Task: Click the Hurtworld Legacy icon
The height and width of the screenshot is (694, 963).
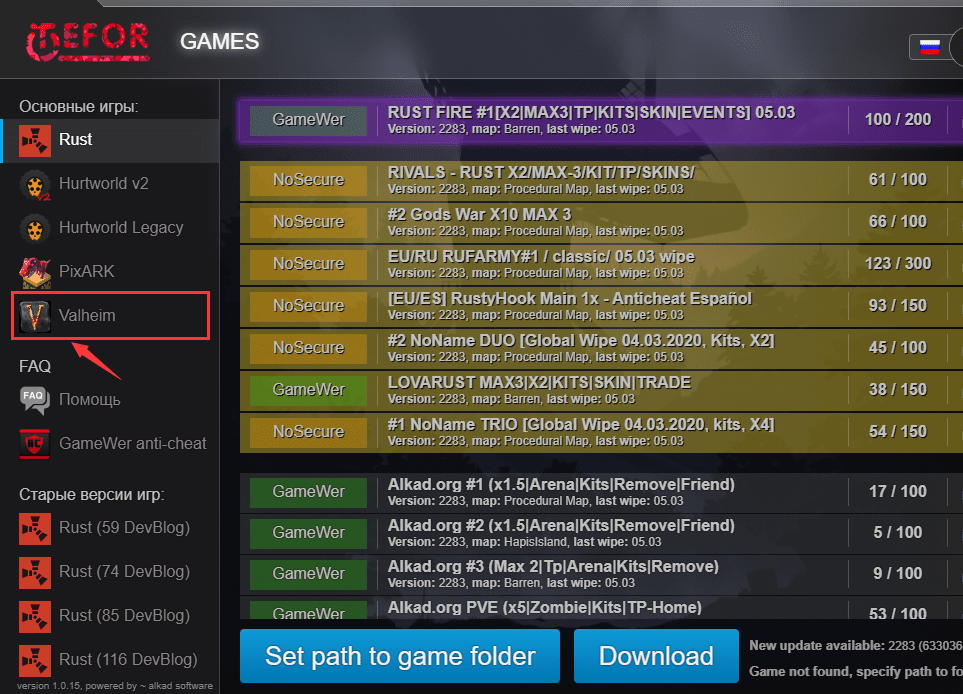Action: (x=35, y=228)
